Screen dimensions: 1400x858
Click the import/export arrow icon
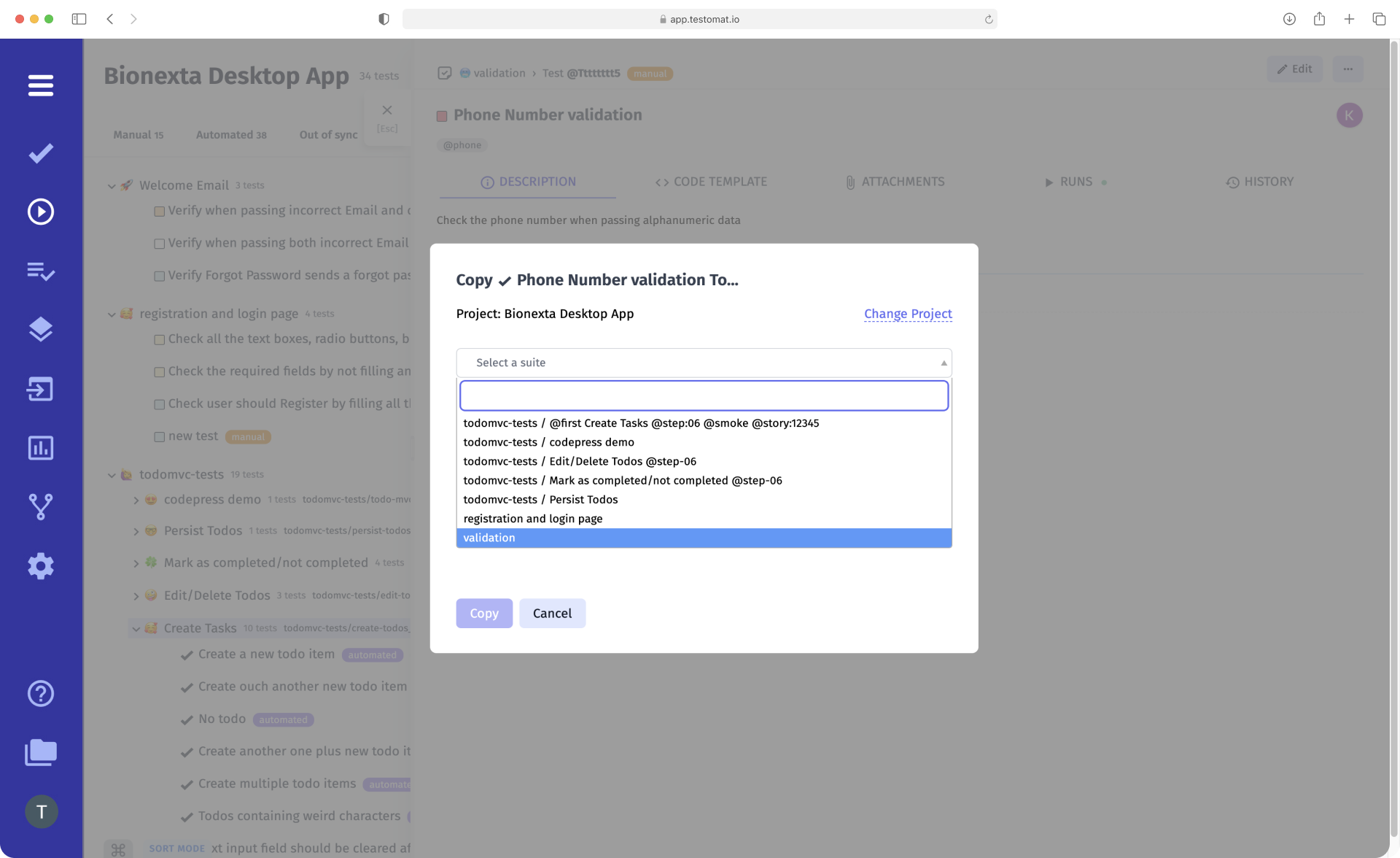[40, 389]
